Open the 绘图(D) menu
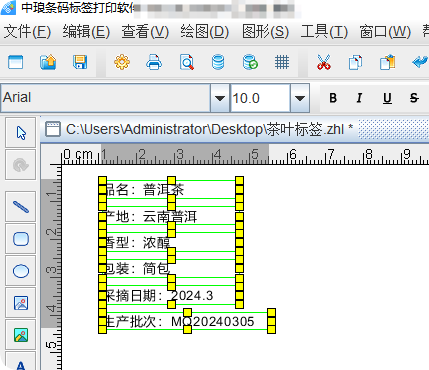This screenshot has height=370, width=429. click(205, 32)
